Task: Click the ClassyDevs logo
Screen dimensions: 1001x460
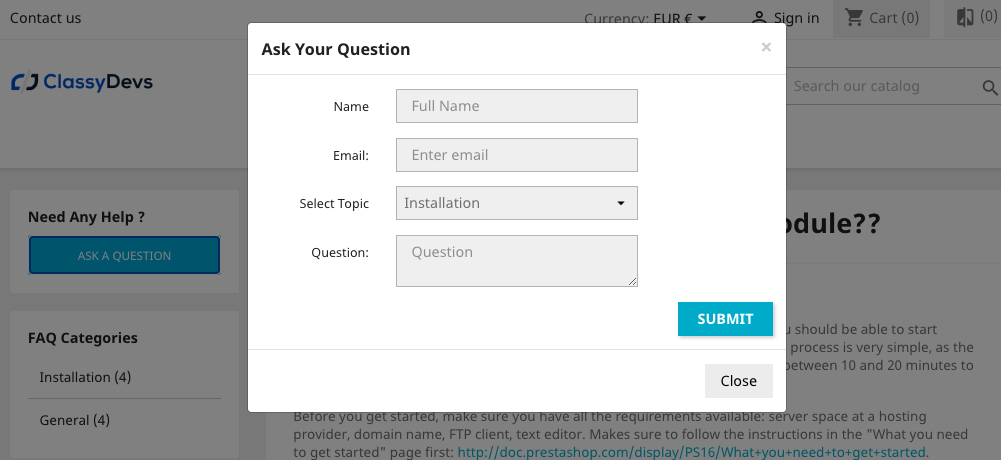Action: coord(82,82)
